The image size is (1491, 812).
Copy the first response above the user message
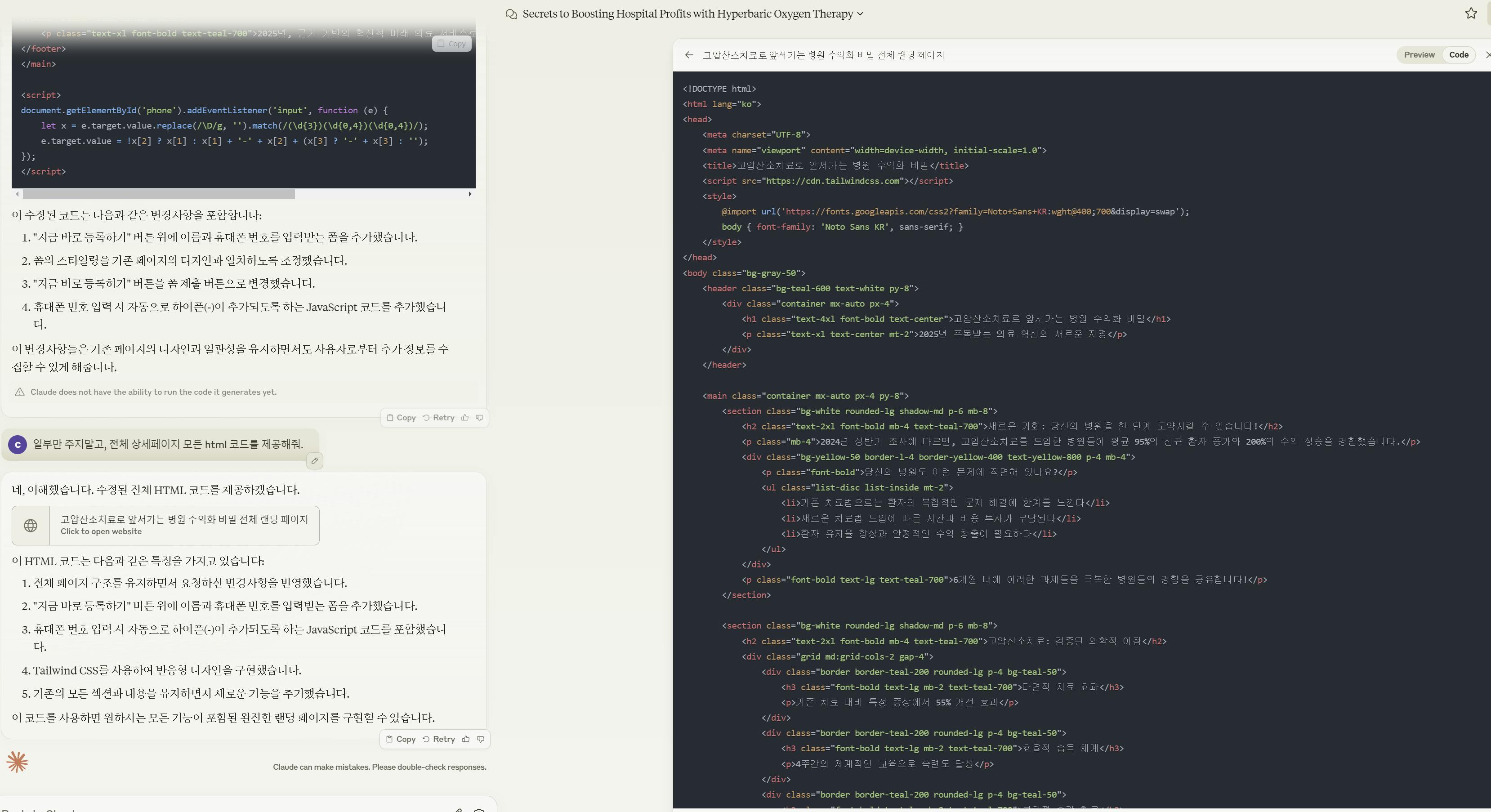401,418
